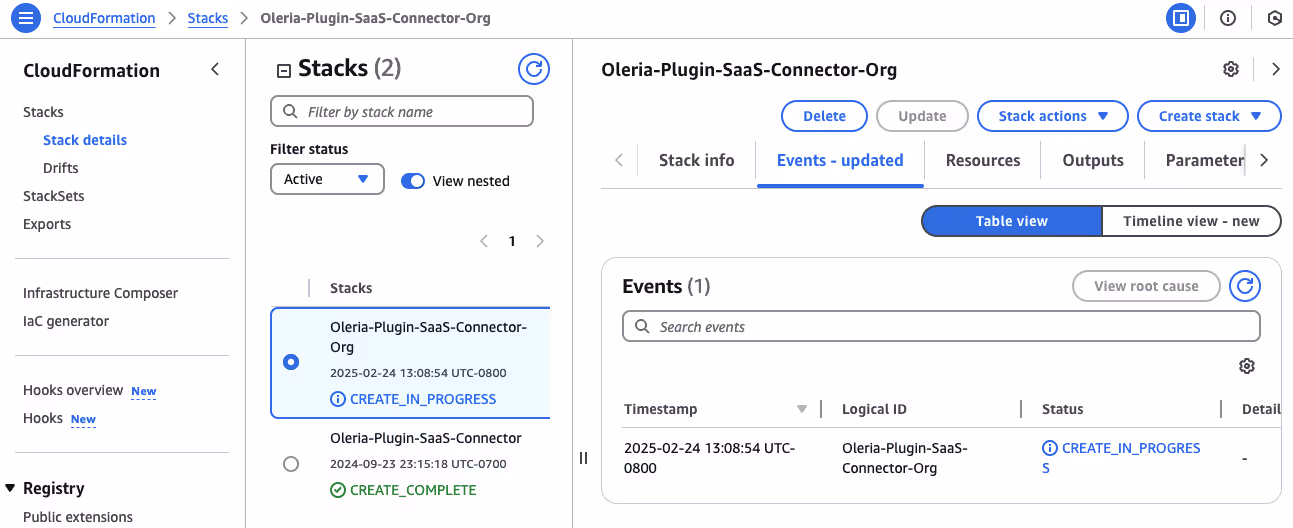1293x528 pixels.
Task: Toggle the View nested switch
Action: (413, 181)
